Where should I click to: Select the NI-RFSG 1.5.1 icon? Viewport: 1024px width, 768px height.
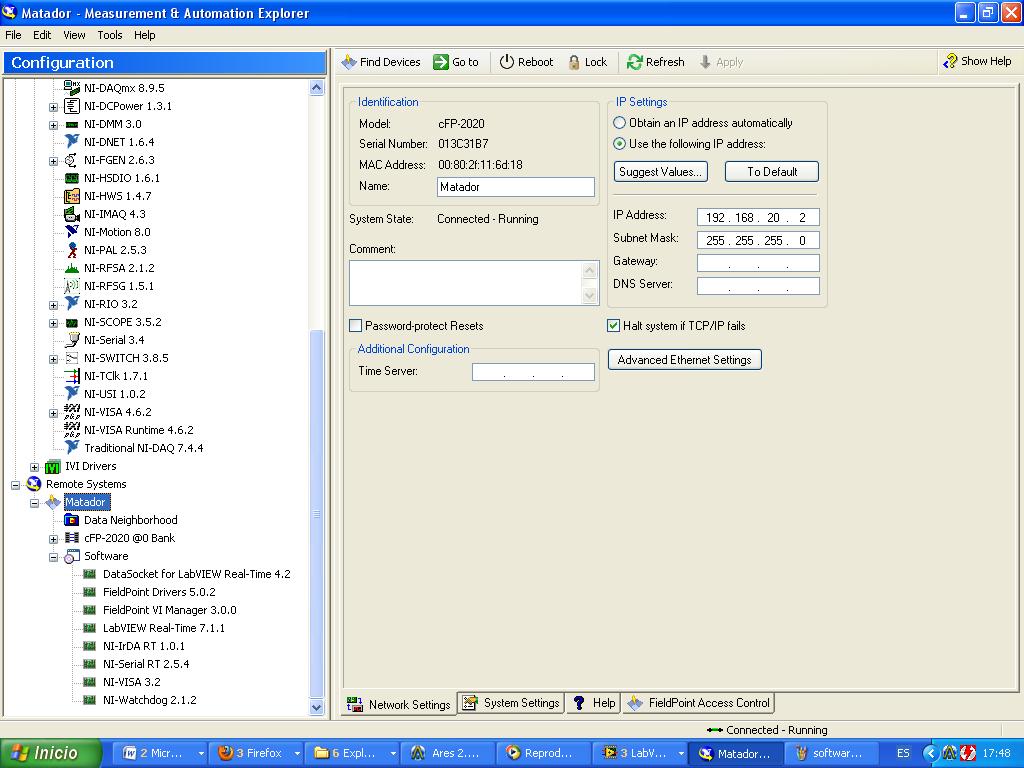[x=72, y=286]
